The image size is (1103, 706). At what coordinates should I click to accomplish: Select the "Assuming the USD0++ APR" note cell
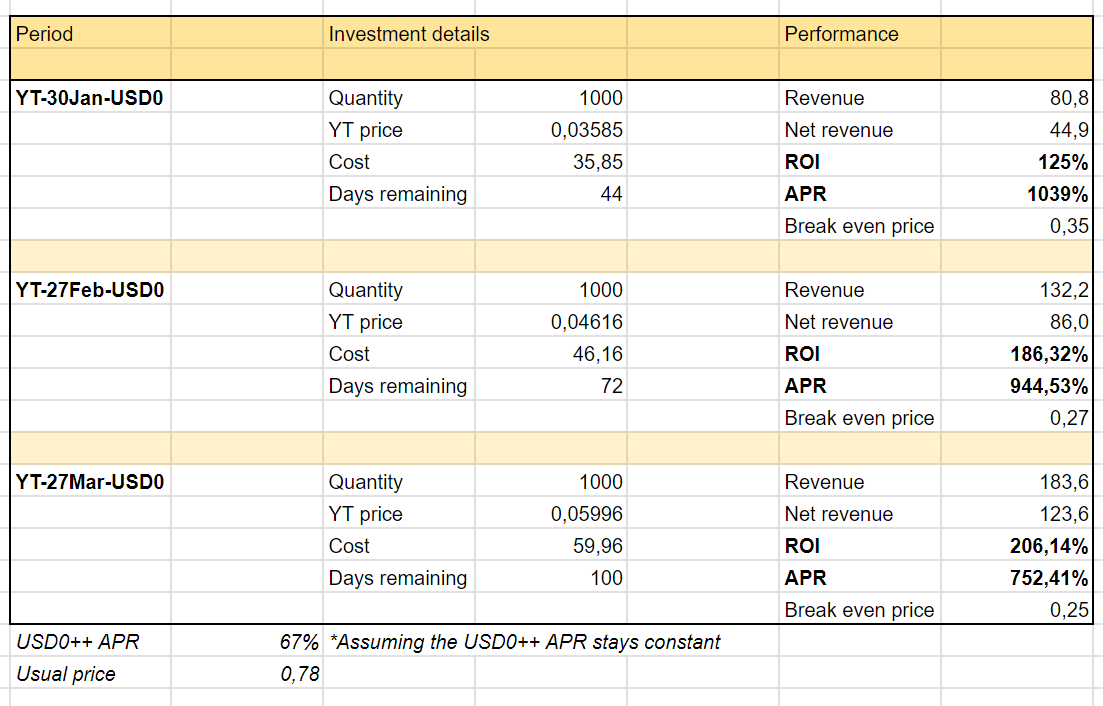point(525,642)
